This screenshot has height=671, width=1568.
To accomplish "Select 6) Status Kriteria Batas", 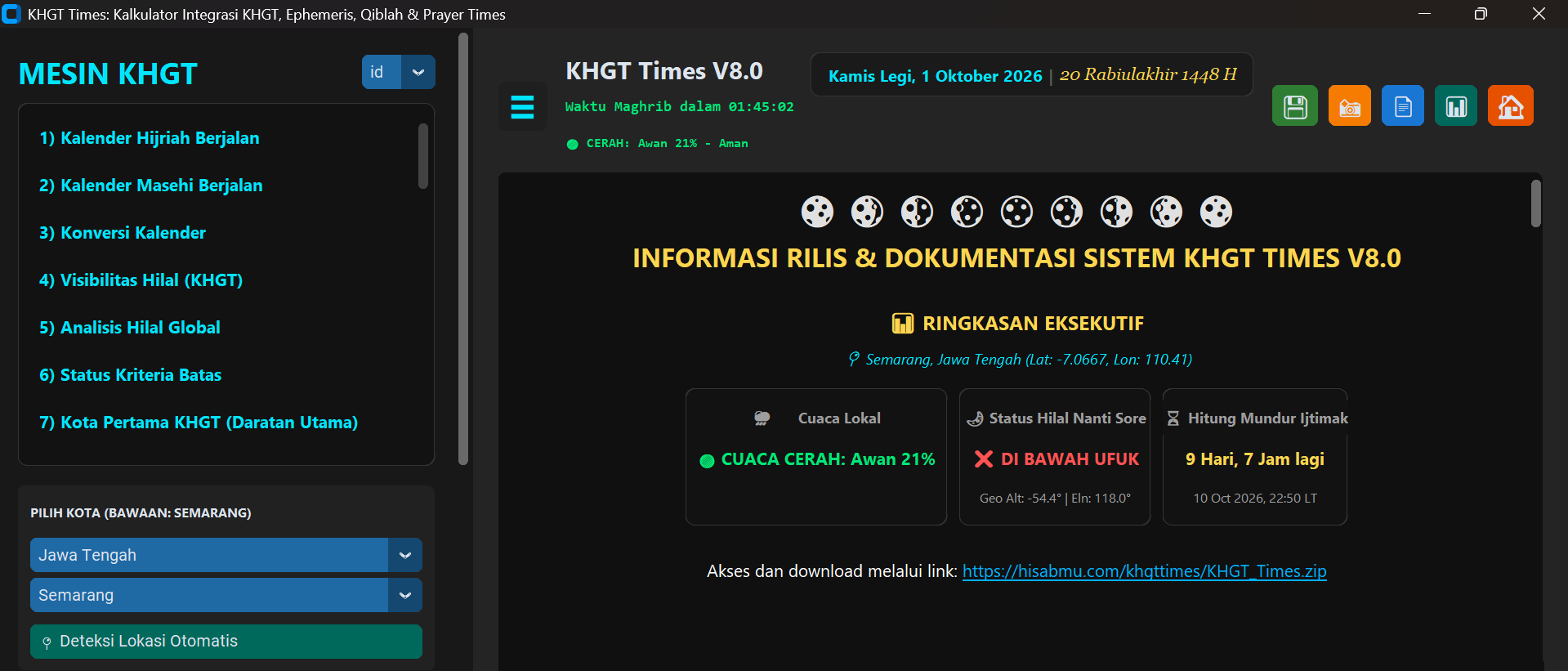I will (x=131, y=375).
